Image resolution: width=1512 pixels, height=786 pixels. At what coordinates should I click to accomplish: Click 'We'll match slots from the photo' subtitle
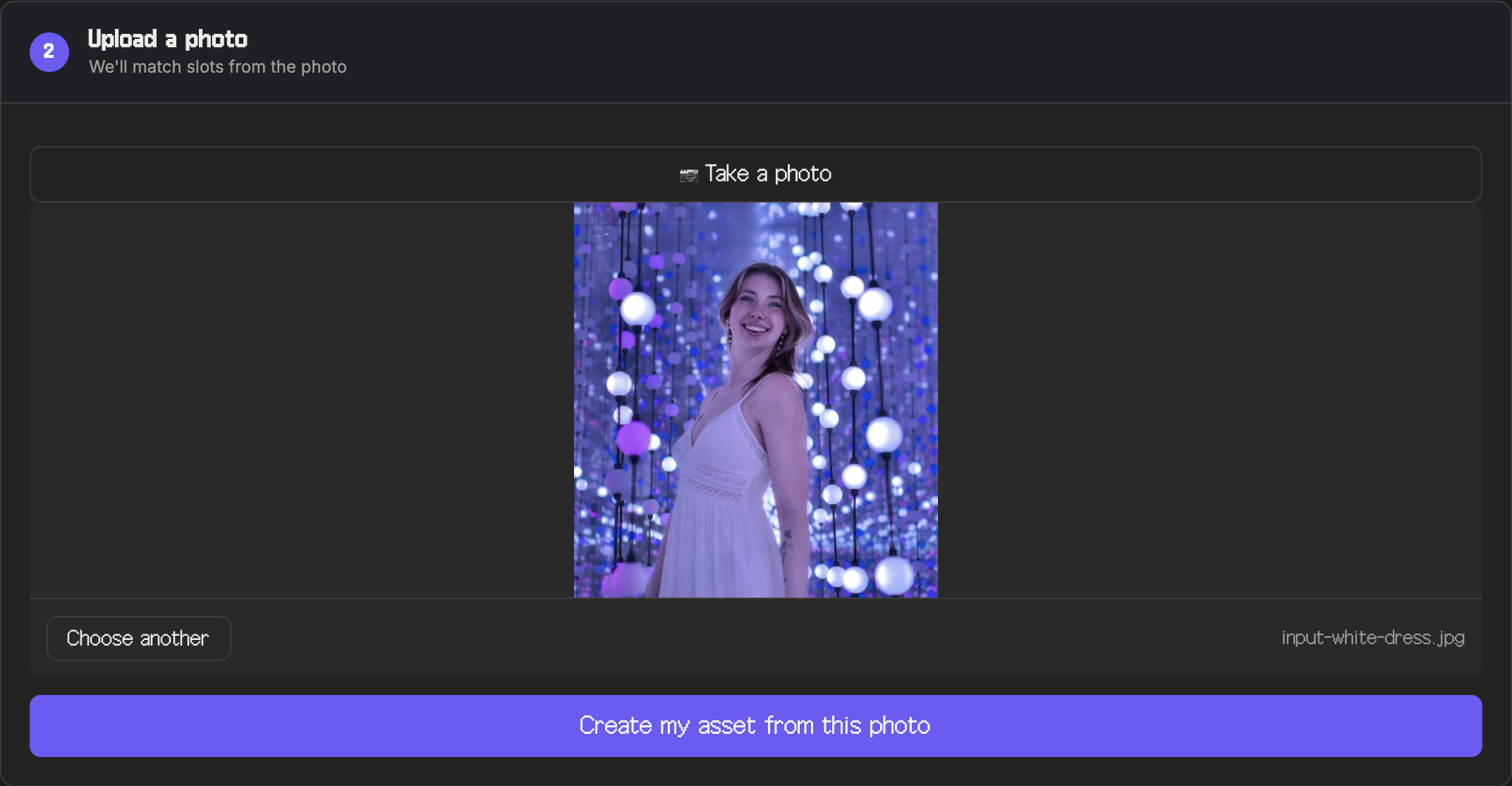217,67
